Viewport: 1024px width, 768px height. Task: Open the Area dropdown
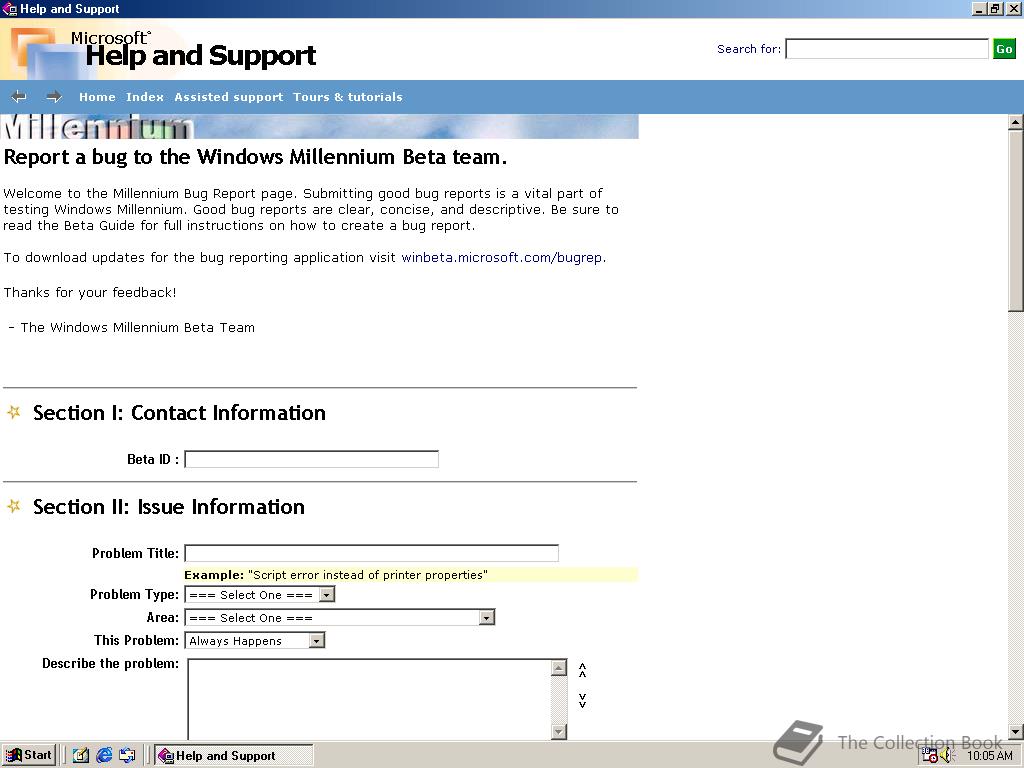[x=340, y=617]
